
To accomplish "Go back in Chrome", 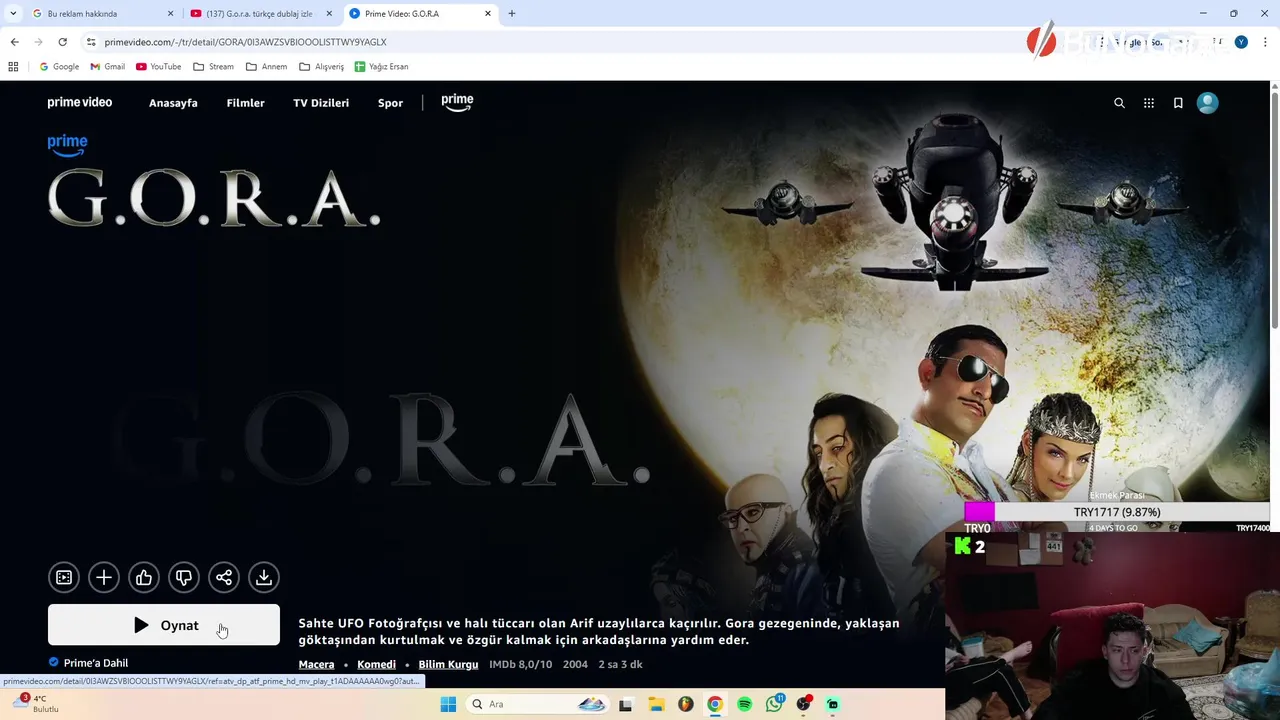I will (14, 42).
